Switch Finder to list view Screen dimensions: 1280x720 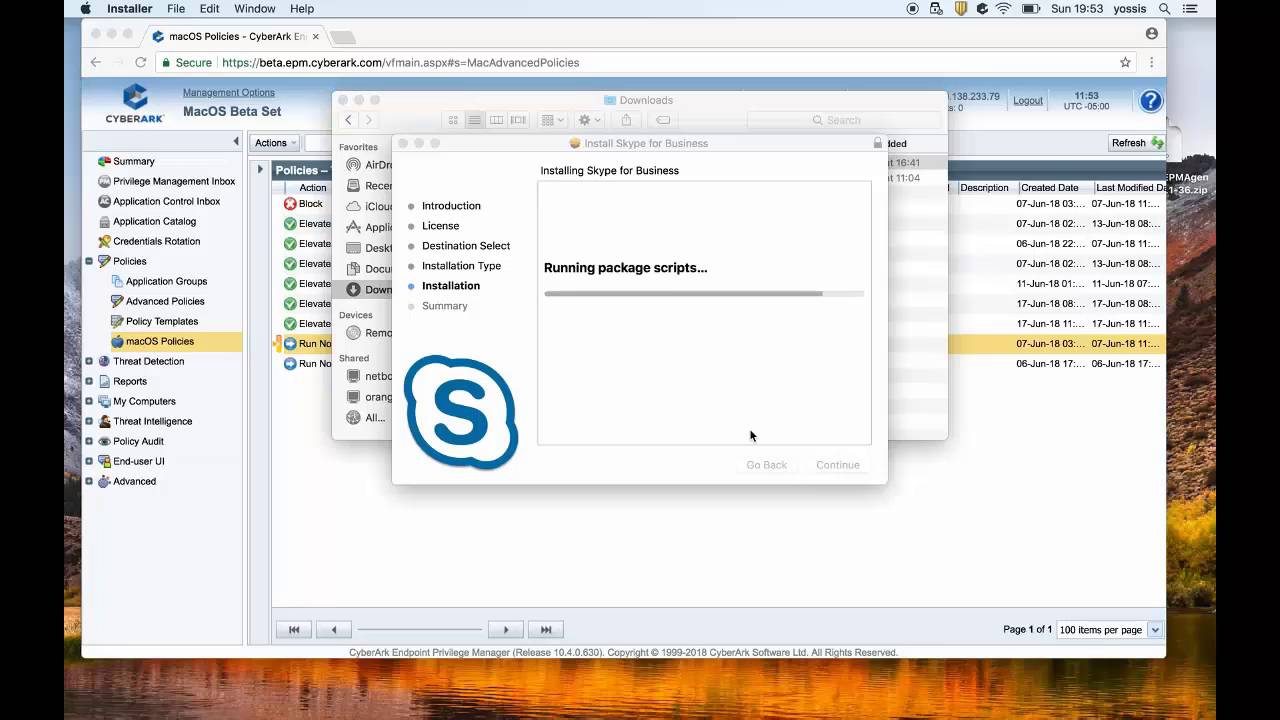[475, 120]
